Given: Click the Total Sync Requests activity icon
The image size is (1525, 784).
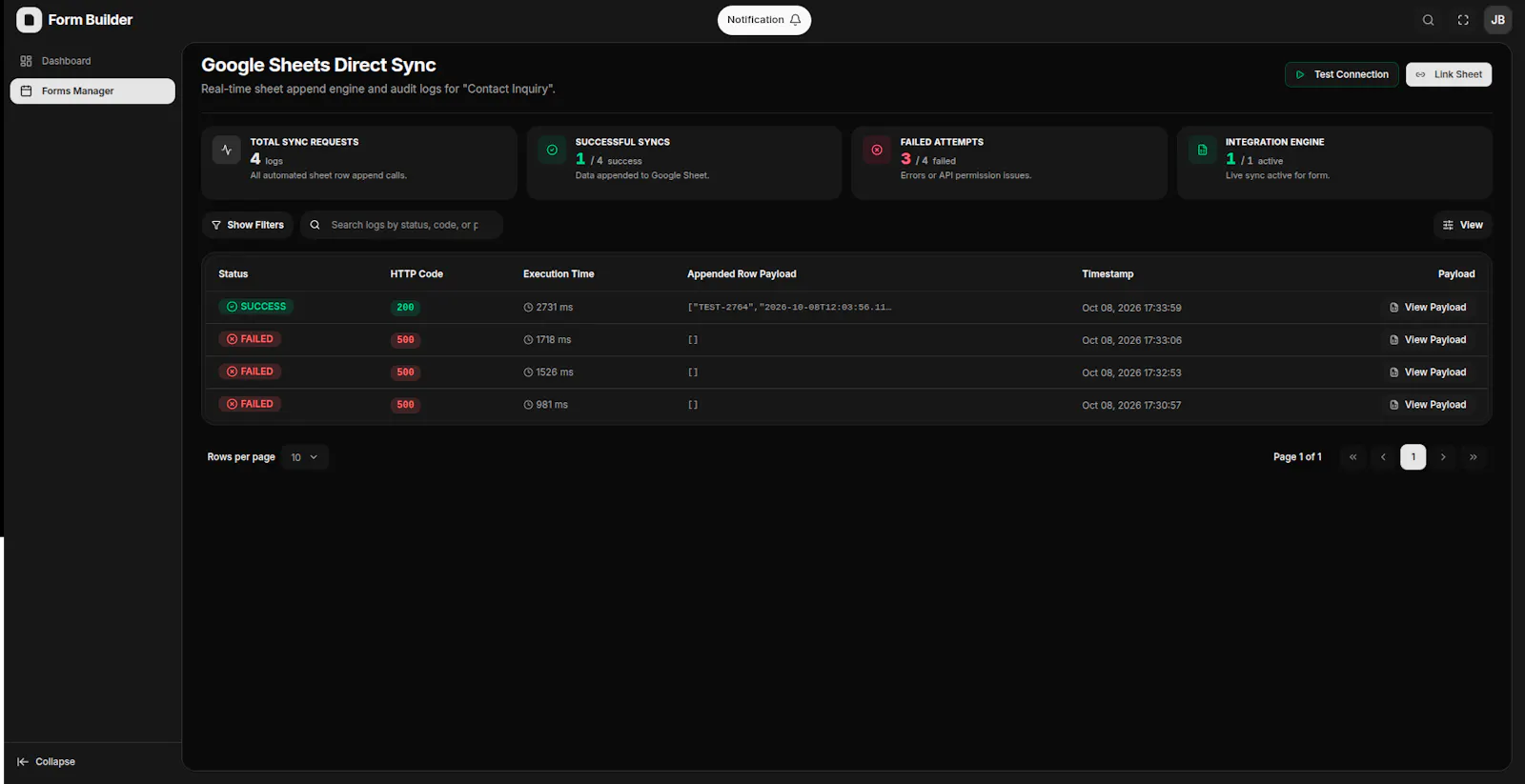Looking at the screenshot, I should (x=227, y=151).
